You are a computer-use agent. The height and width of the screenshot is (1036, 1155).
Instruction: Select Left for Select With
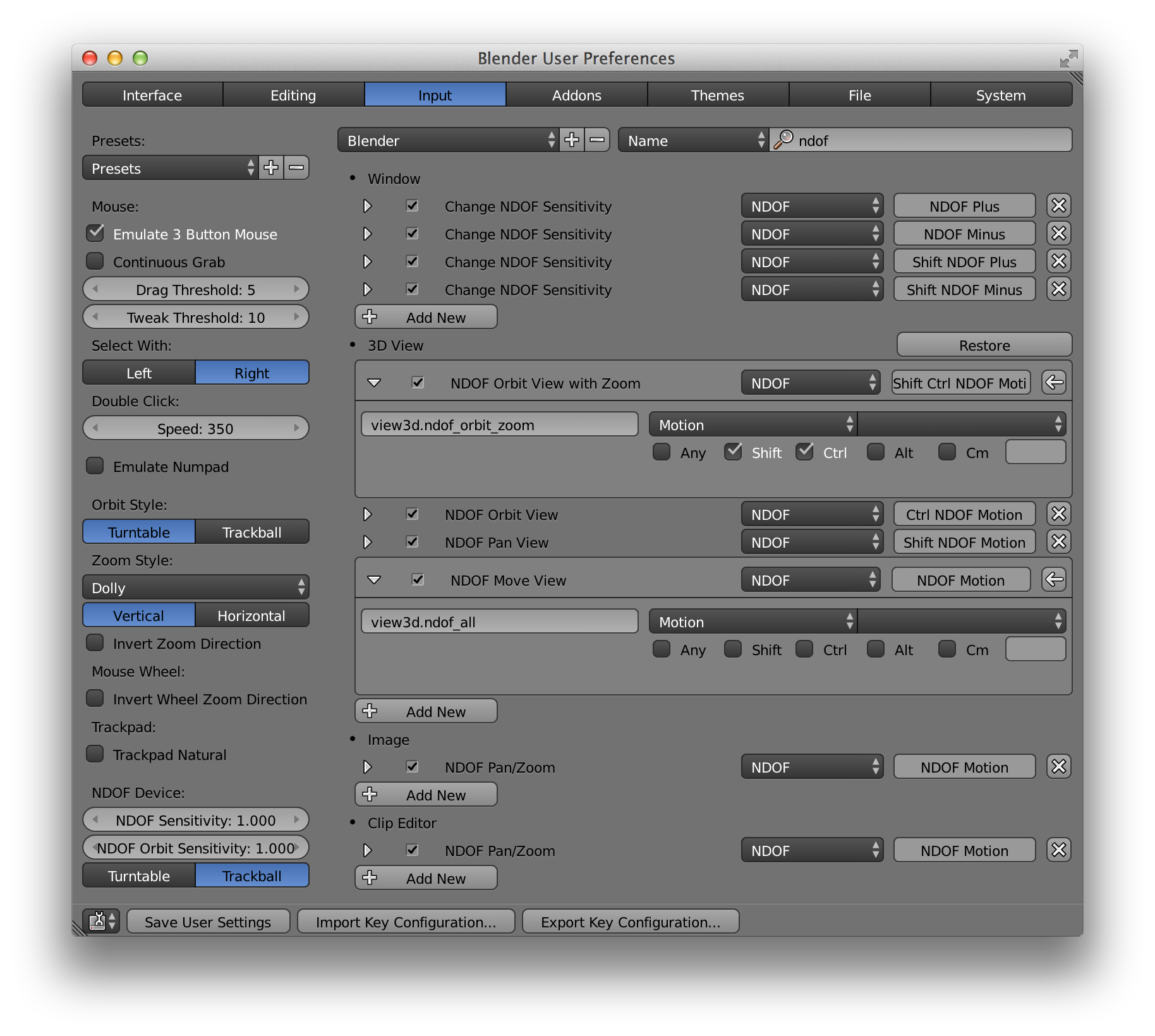[x=139, y=373]
